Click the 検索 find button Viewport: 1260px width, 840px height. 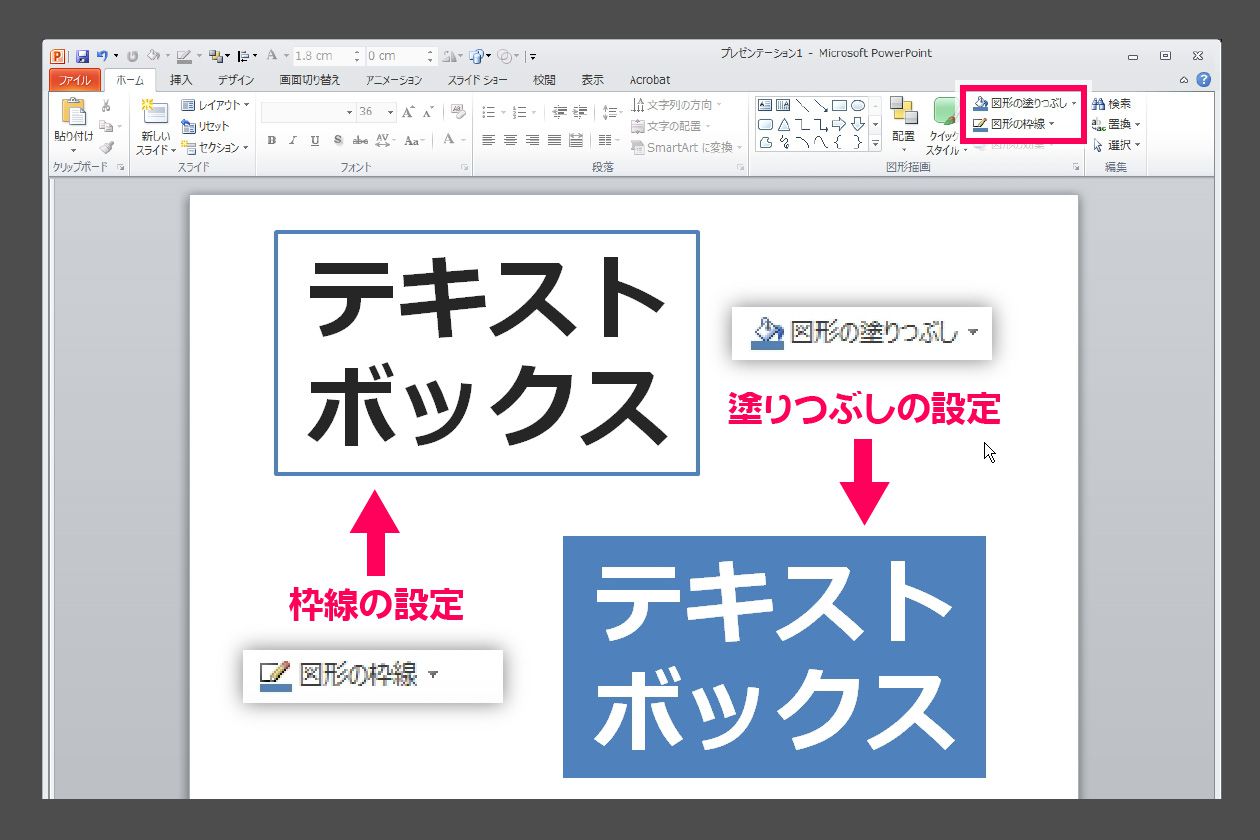pyautogui.click(x=1113, y=103)
